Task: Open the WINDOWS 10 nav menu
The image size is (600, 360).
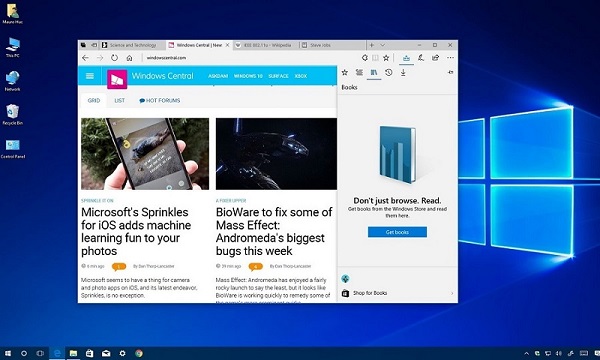Action: click(248, 76)
